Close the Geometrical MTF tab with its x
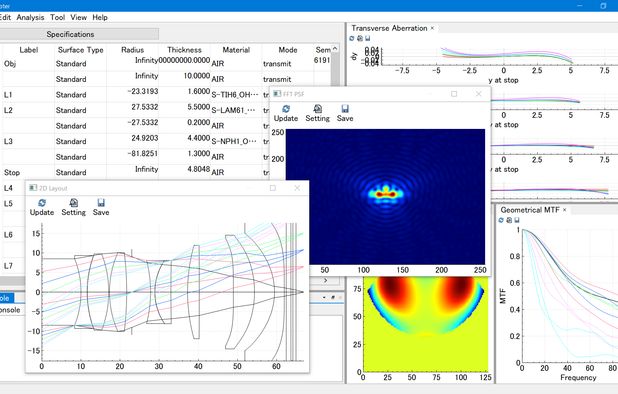Image resolution: width=618 pixels, height=394 pixels. [564, 210]
